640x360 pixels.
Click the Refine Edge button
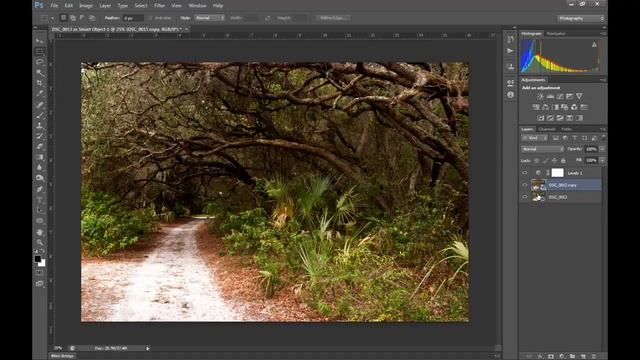point(333,18)
